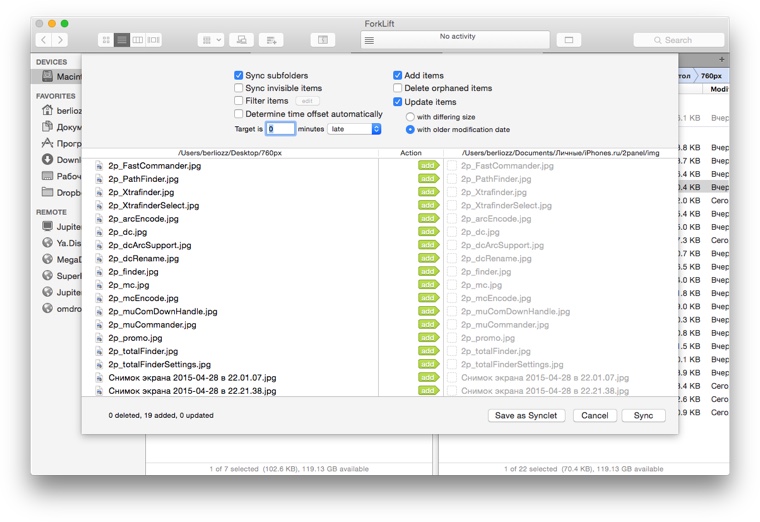Image resolution: width=760 pixels, height=522 pixels.
Task: Select the Macintosh device in the sidebar
Action: pyautogui.click(x=57, y=76)
